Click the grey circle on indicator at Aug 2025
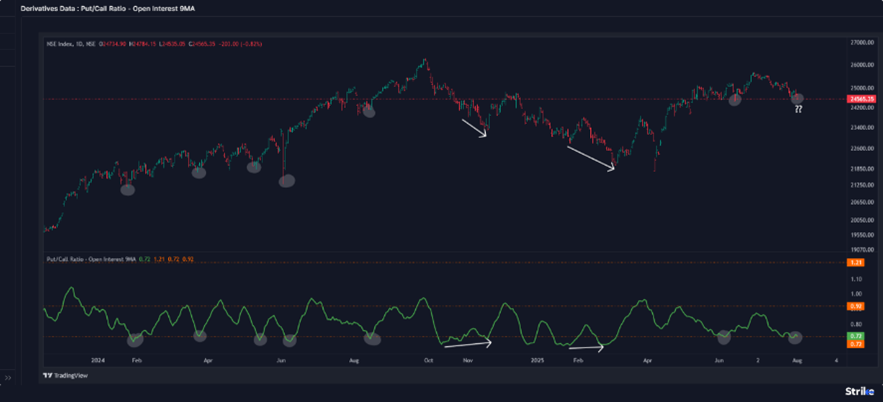883x402 pixels. 795,337
